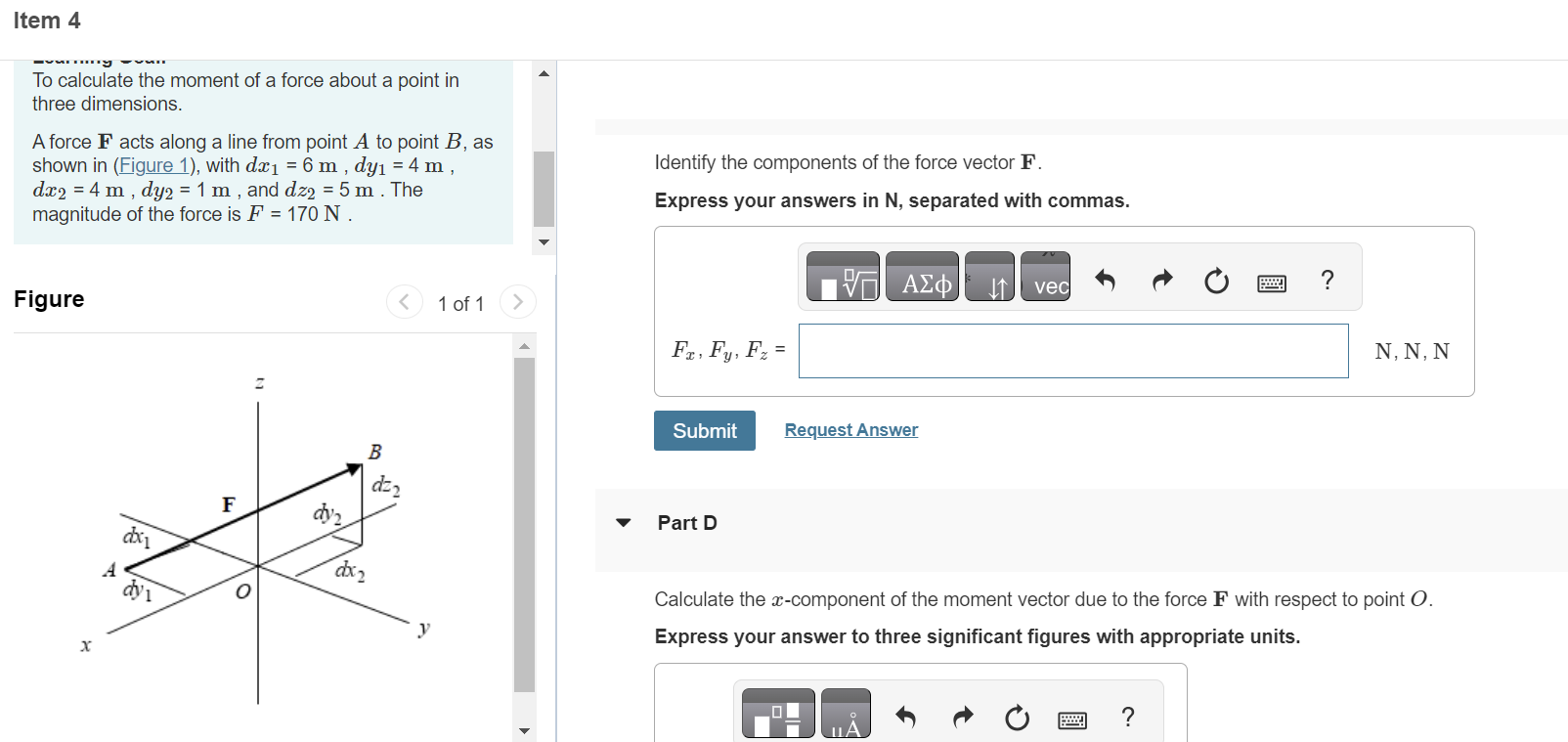This screenshot has height=742, width=1568.
Task: Click the 'Item 4' heading
Action: click(x=47, y=21)
